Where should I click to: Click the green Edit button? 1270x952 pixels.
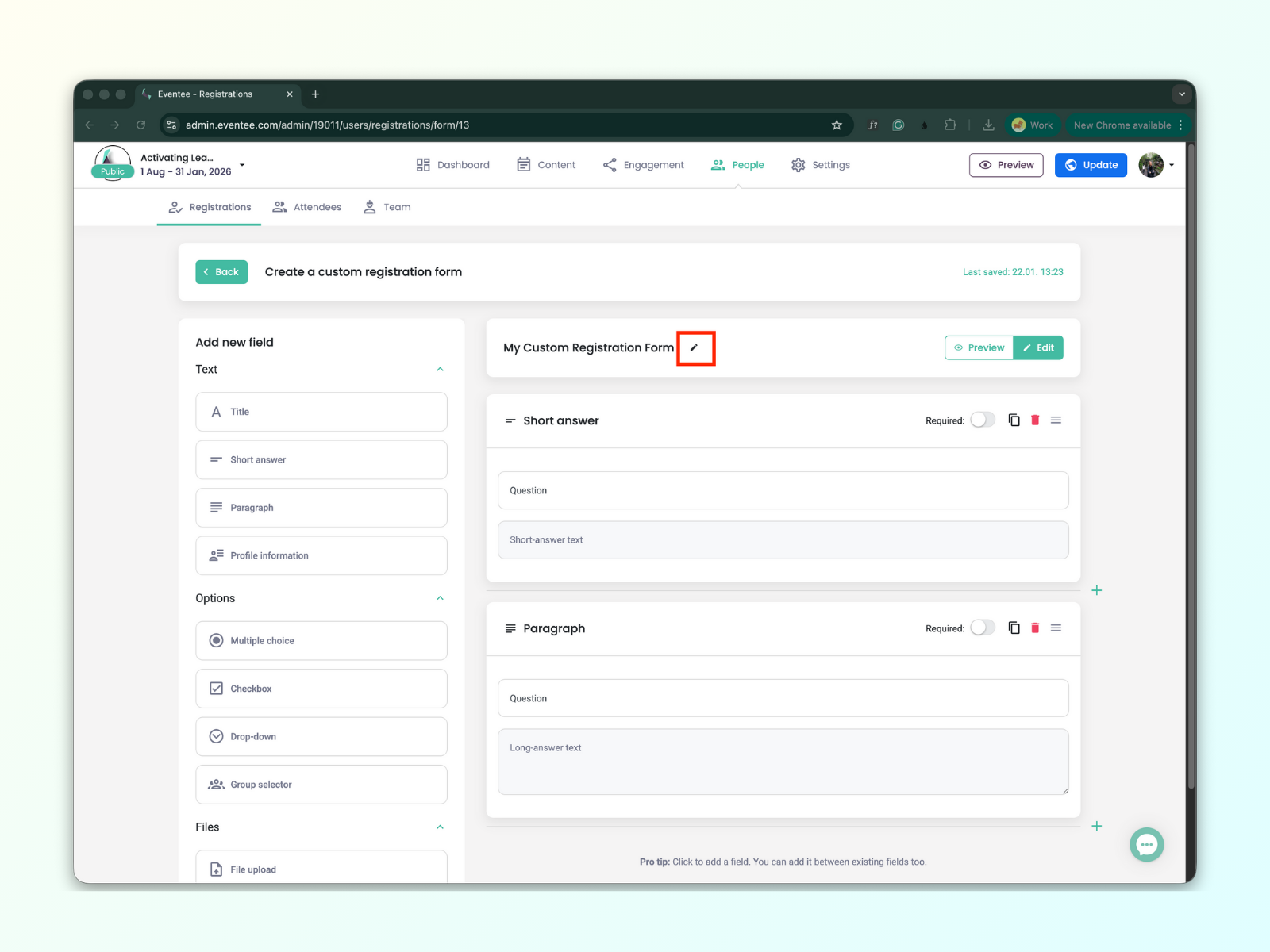(x=1038, y=347)
